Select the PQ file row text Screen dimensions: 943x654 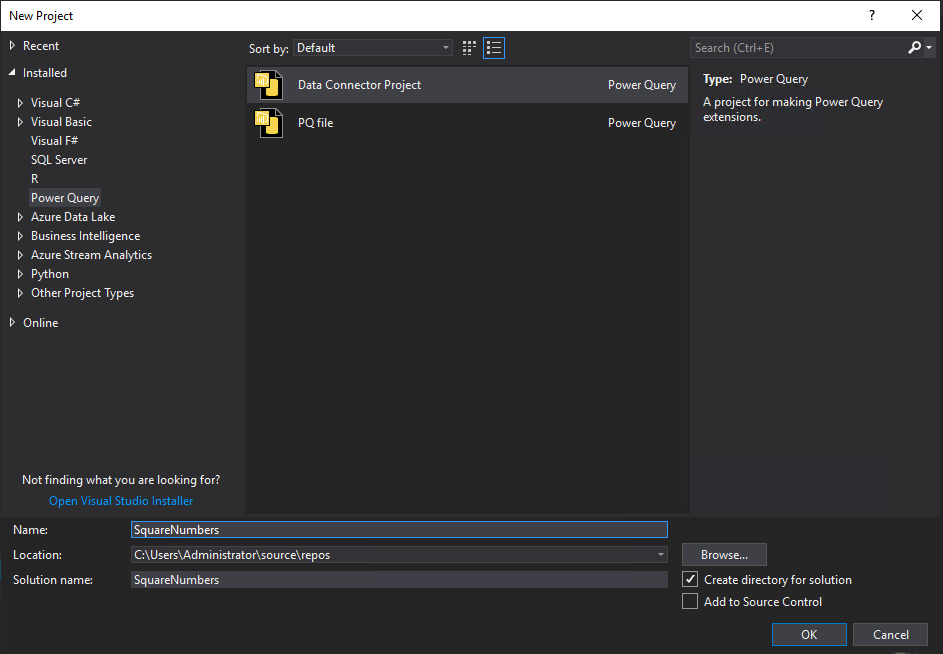(315, 123)
